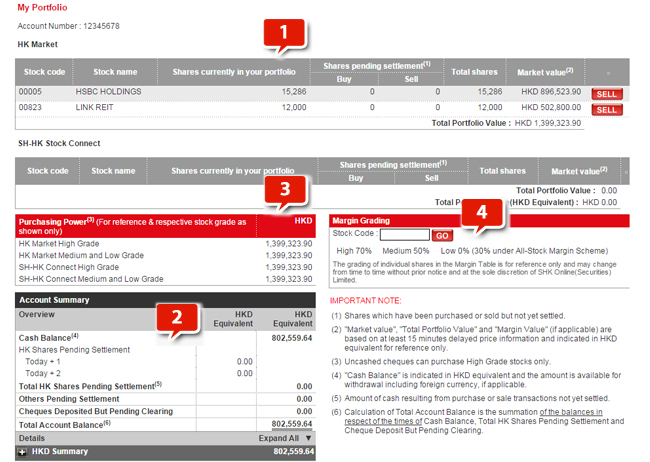Click Cheques Deposited But Pending Clearing row
Image resolution: width=650 pixels, height=462 pixels.
165,411
